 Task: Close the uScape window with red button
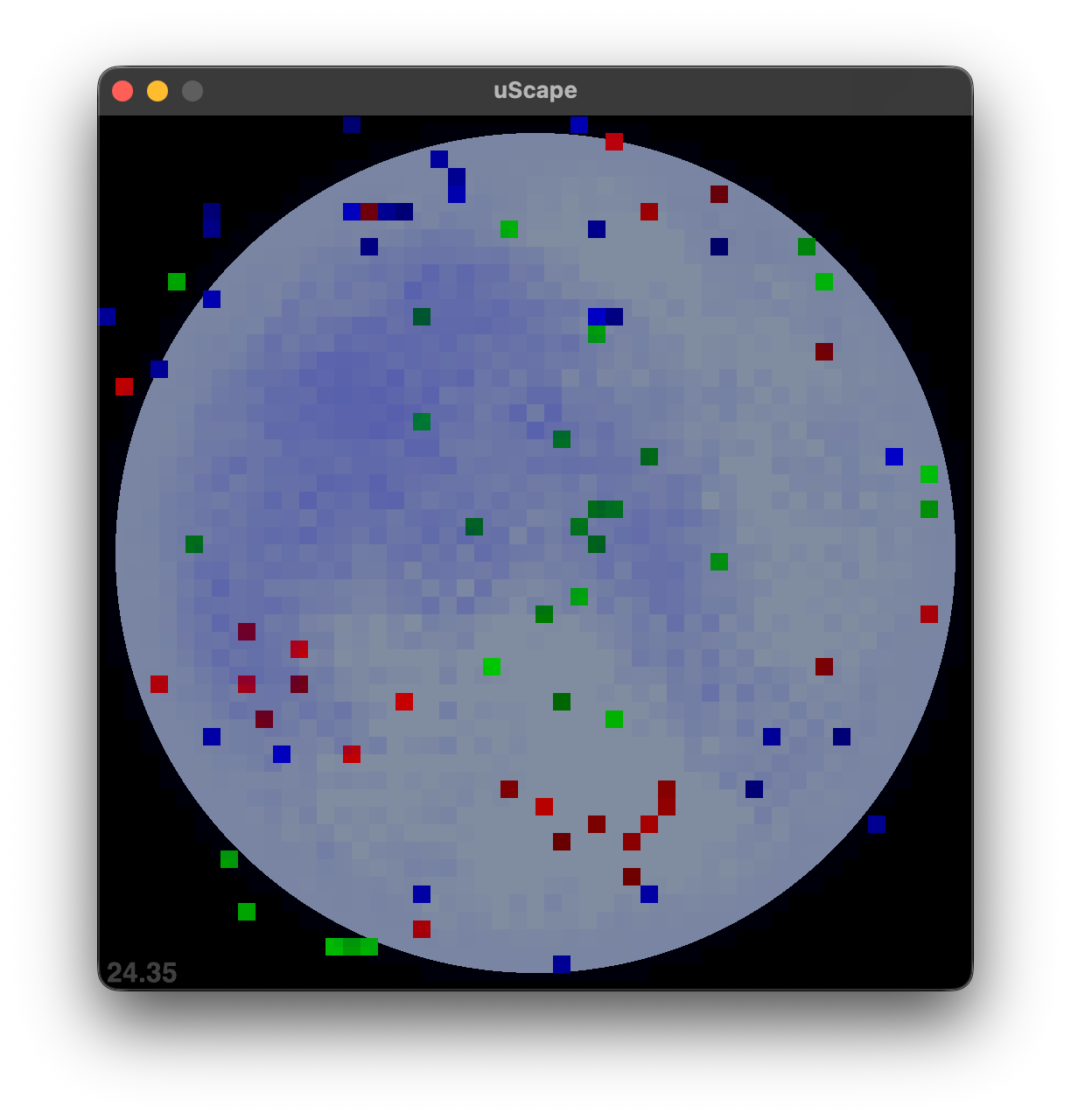(122, 91)
